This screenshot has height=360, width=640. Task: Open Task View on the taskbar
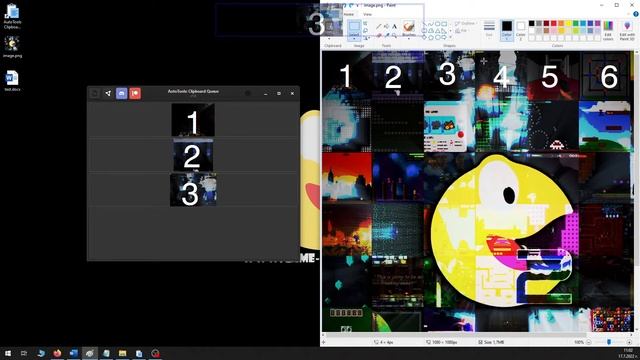[24, 353]
